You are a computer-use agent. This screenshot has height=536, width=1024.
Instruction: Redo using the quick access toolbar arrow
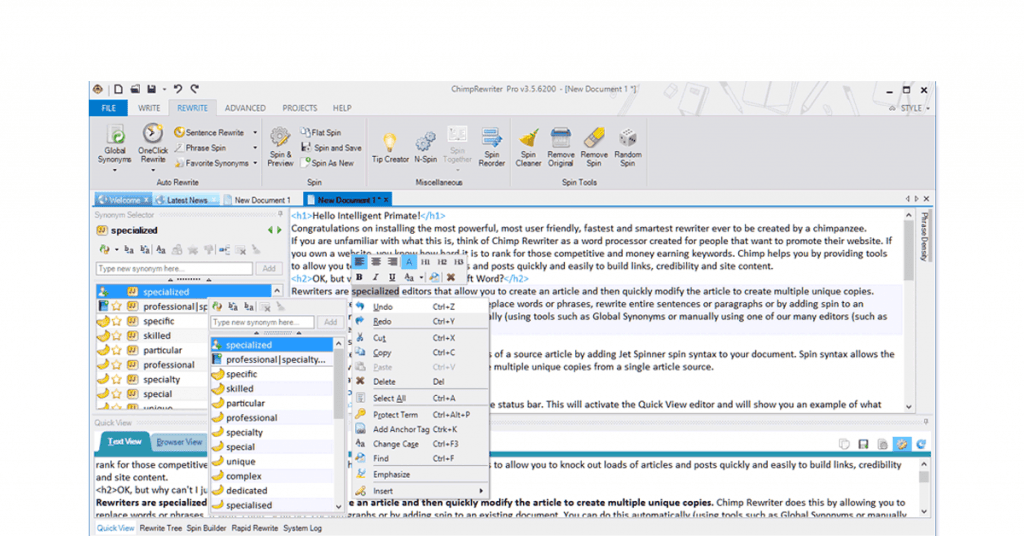pos(195,89)
